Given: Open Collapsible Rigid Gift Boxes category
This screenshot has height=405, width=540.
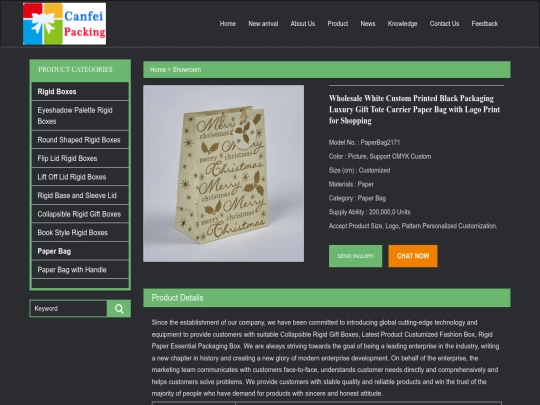Looking at the screenshot, I should tap(80, 214).
